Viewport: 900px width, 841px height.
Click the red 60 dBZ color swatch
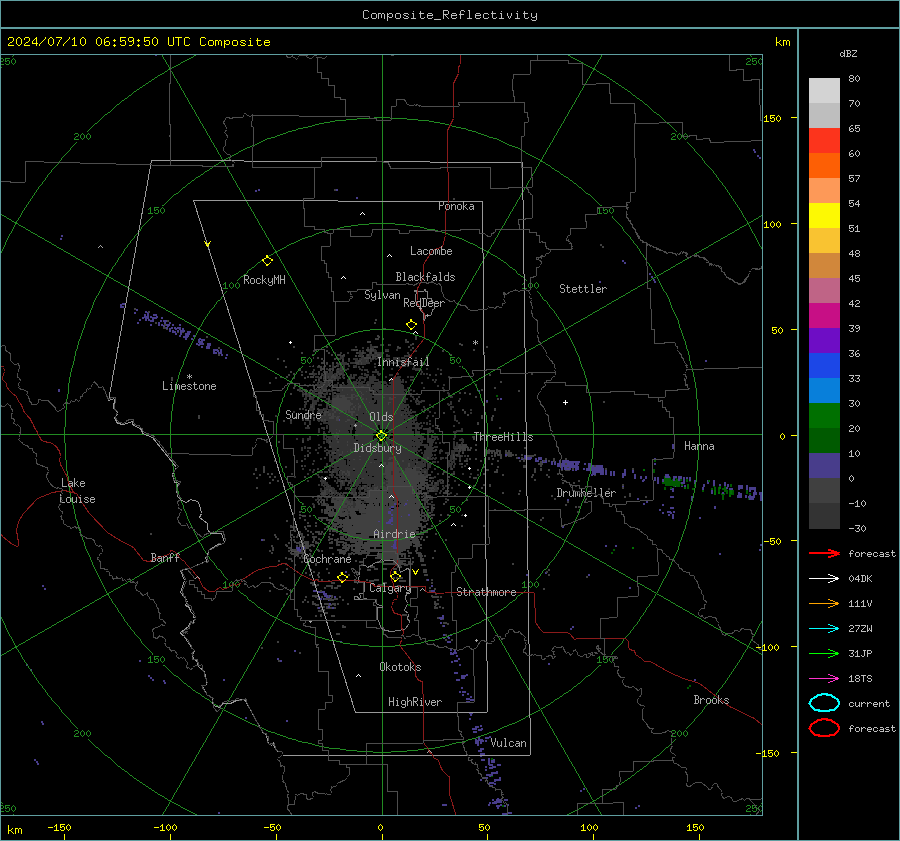[824, 141]
